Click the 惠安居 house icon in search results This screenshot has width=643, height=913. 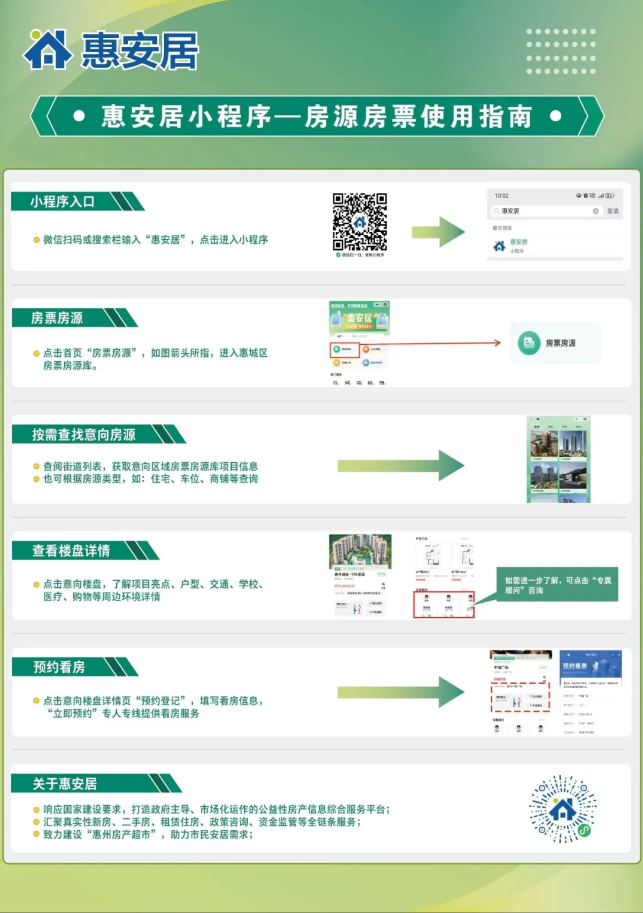[498, 245]
